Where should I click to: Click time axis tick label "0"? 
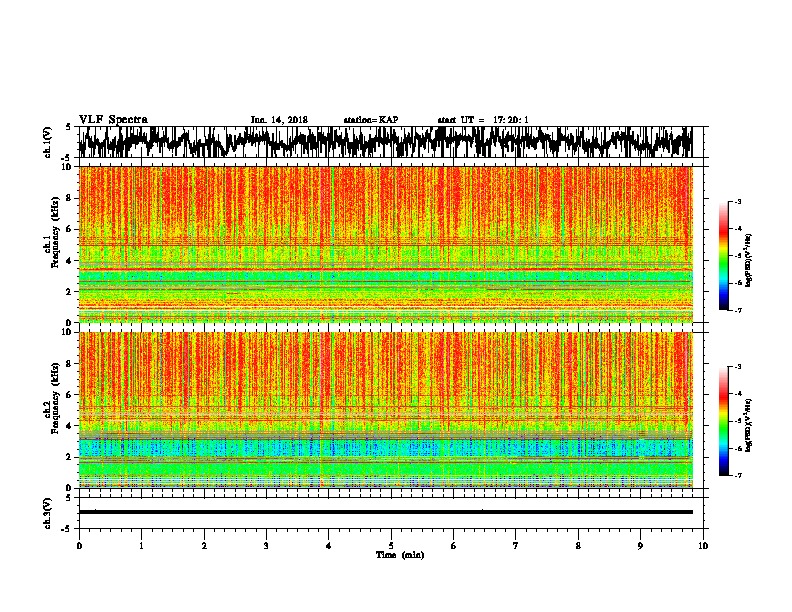pyautogui.click(x=79, y=546)
